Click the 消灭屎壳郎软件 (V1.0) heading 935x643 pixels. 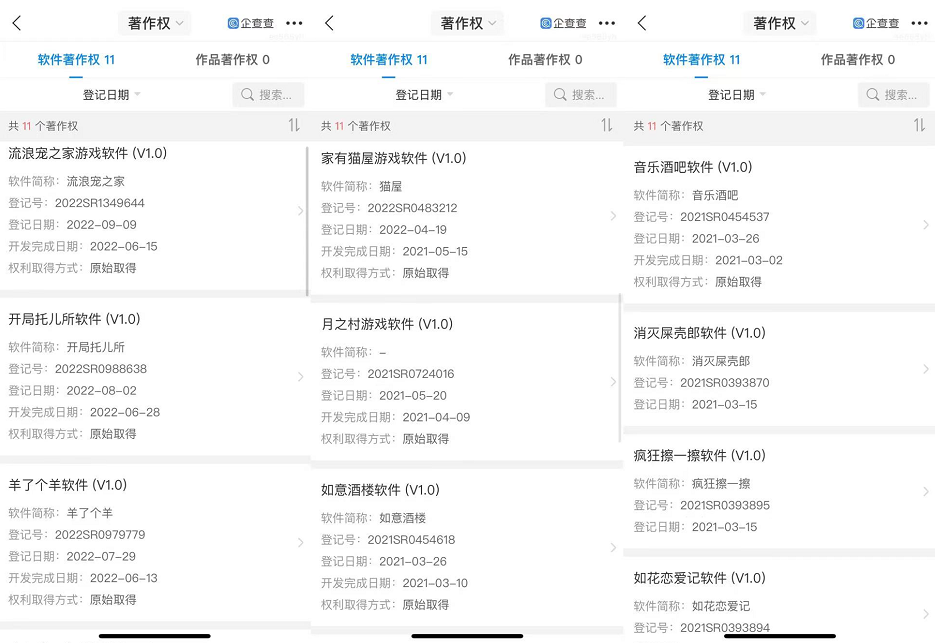point(699,333)
